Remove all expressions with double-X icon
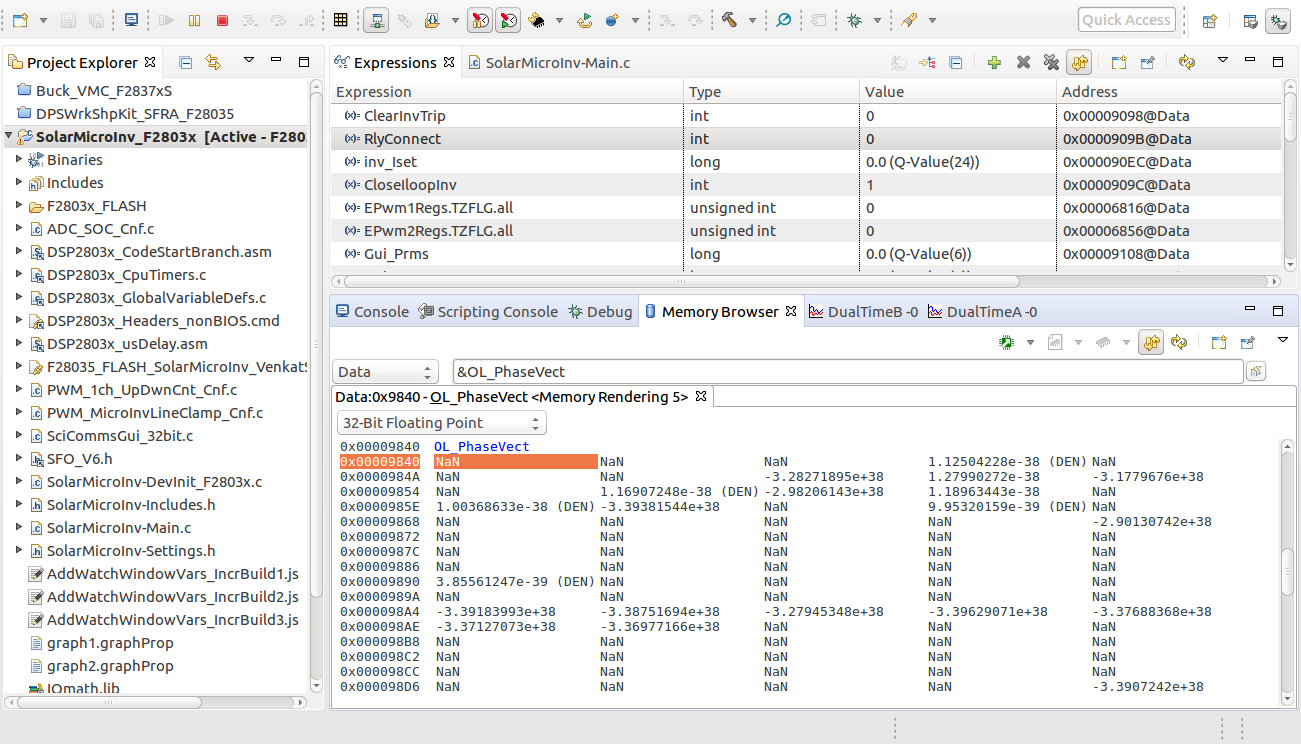 [1051, 62]
